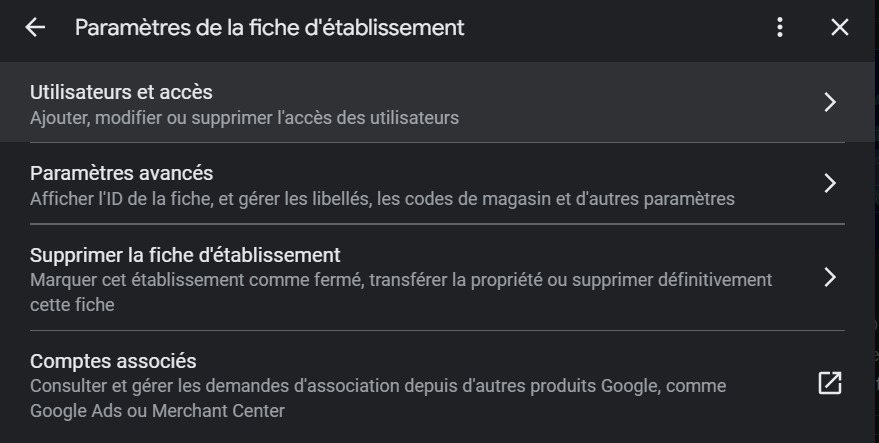Close the settings panel with the X
The height and width of the screenshot is (443, 879).
840,28
